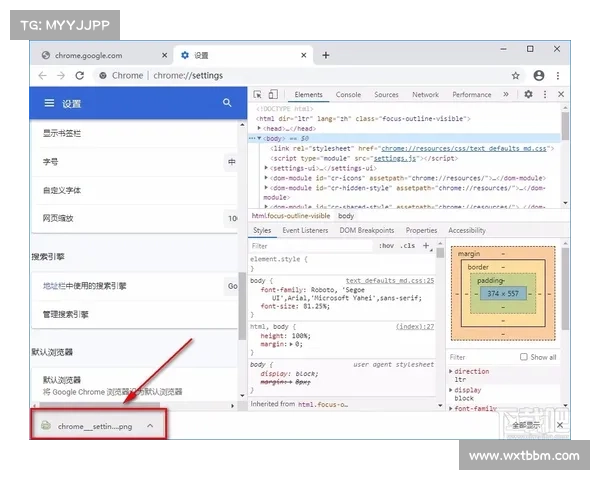
Task: Expand the direction computed property
Action: pyautogui.click(x=451, y=371)
